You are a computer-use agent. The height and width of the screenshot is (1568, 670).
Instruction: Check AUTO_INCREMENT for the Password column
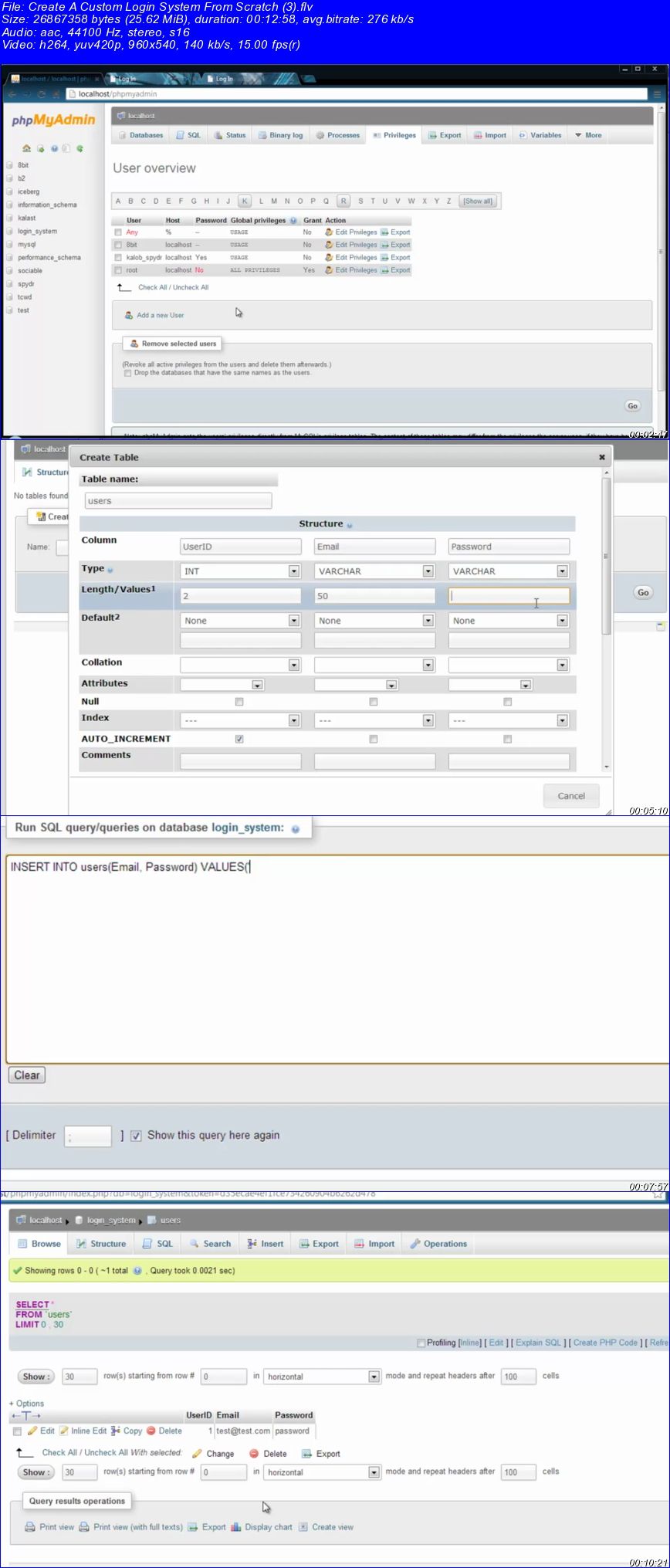507,739
